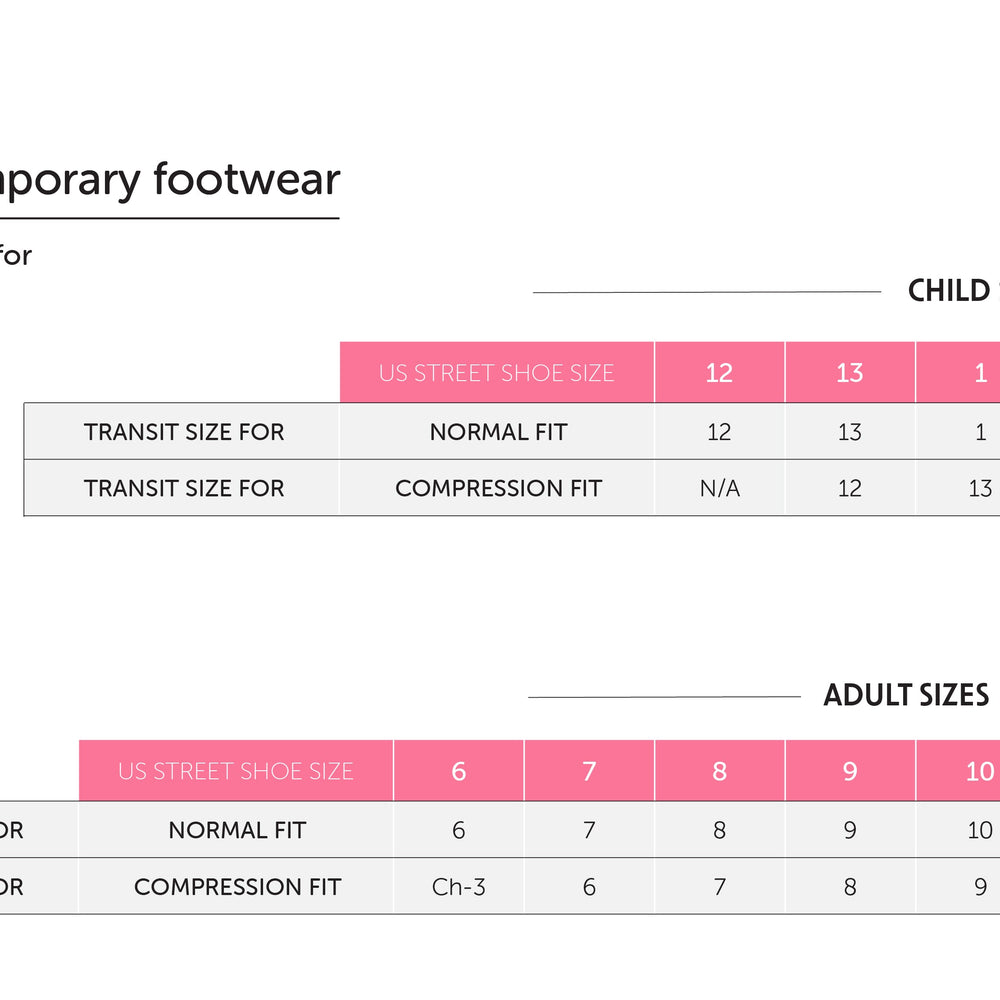Click the N/A cell in child compression row

tap(719, 488)
